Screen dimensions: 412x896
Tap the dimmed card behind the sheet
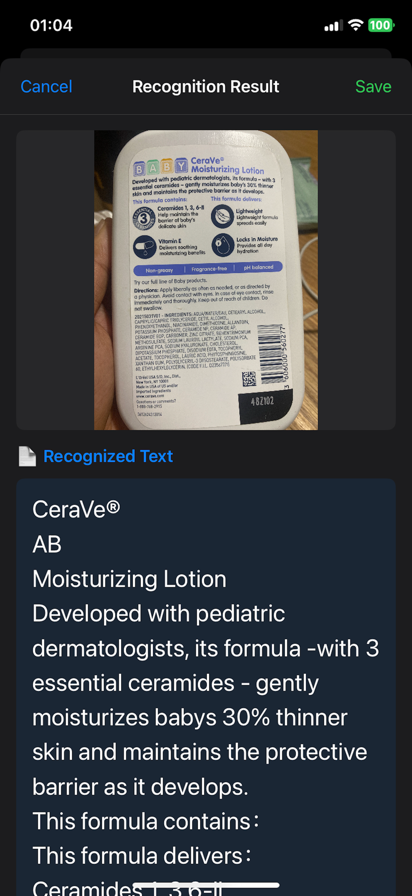point(206,53)
